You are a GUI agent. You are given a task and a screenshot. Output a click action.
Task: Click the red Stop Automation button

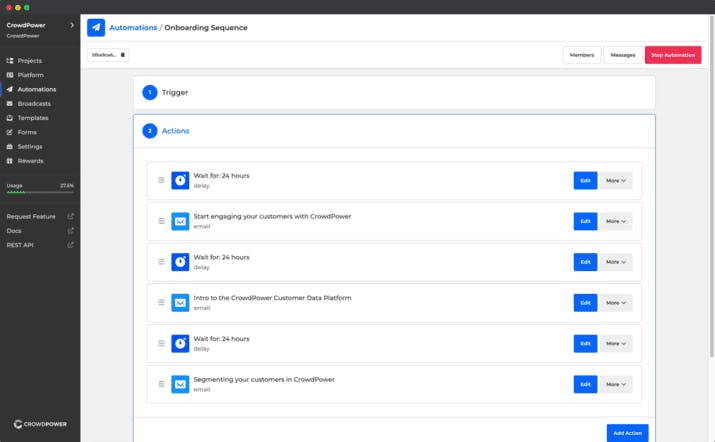pyautogui.click(x=673, y=55)
